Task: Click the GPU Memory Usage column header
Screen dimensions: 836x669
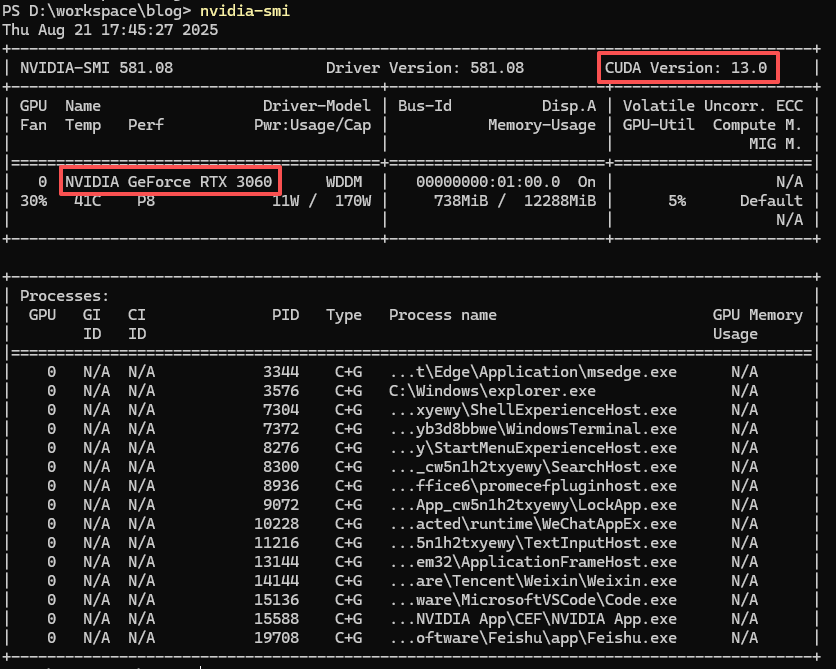Action: coord(757,324)
